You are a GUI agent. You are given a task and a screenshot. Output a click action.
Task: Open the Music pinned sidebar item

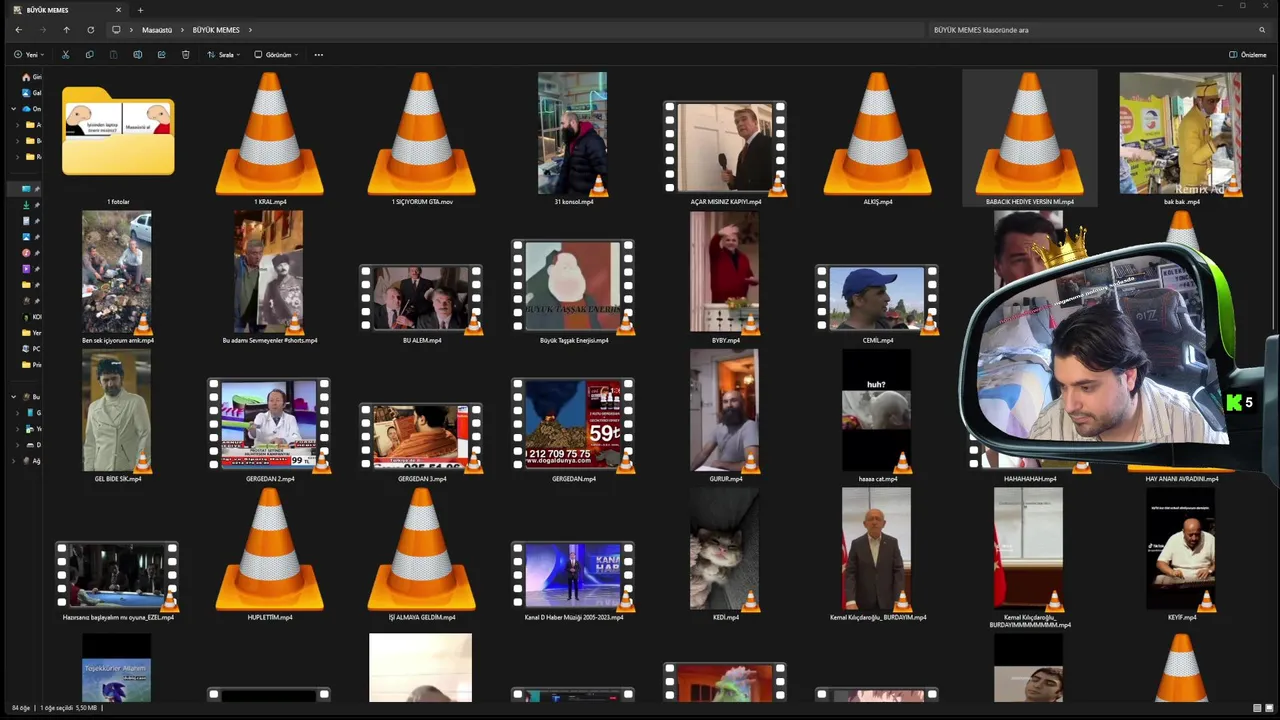pyautogui.click(x=27, y=253)
